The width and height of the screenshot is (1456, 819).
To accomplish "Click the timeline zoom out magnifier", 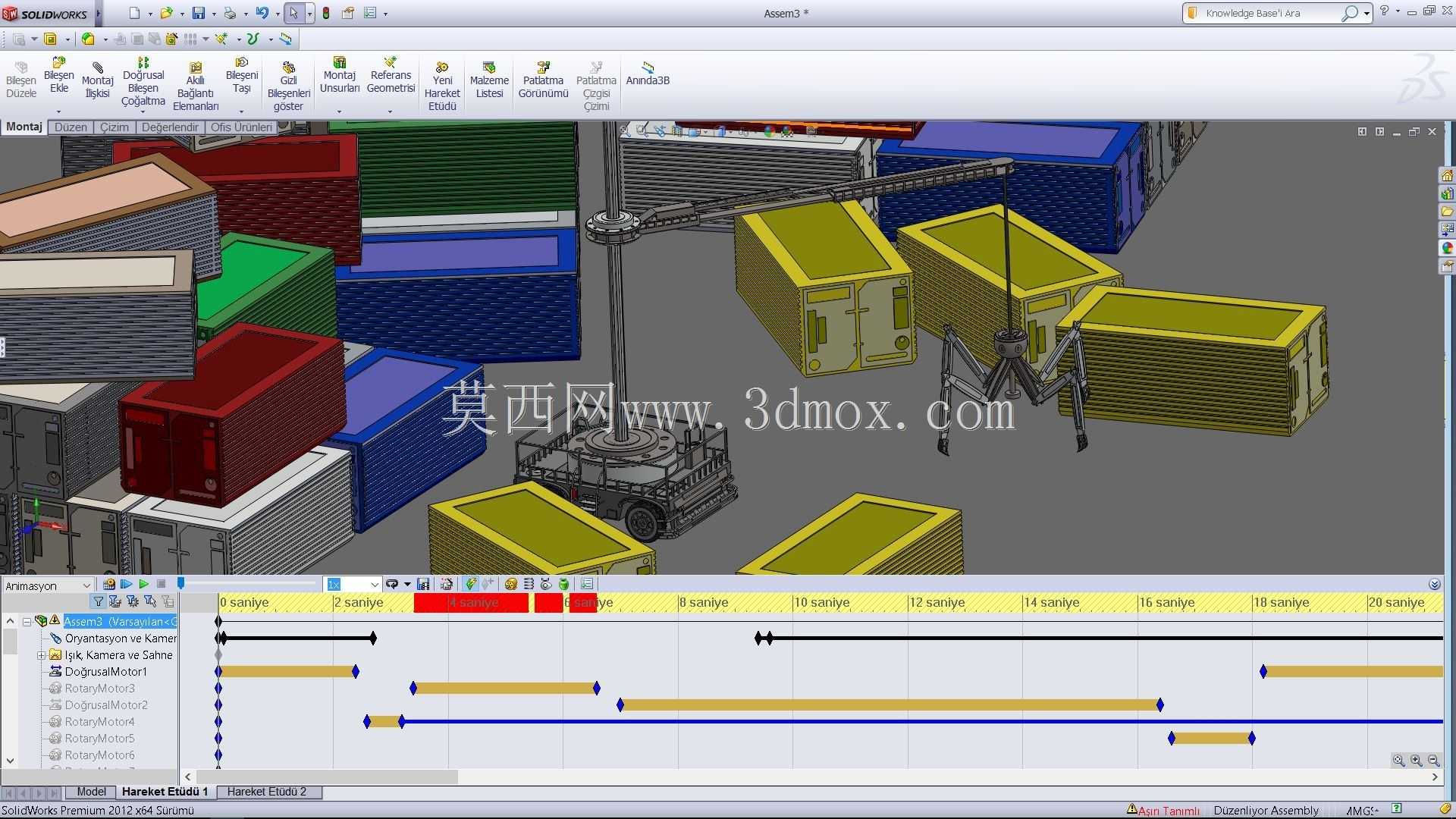I will (x=1433, y=761).
